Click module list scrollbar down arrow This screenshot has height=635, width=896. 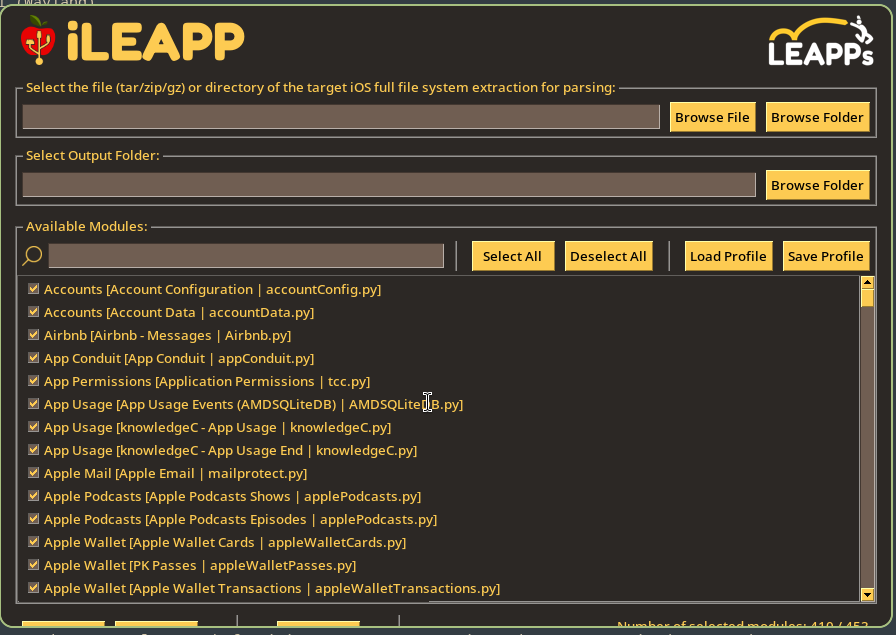coord(867,595)
